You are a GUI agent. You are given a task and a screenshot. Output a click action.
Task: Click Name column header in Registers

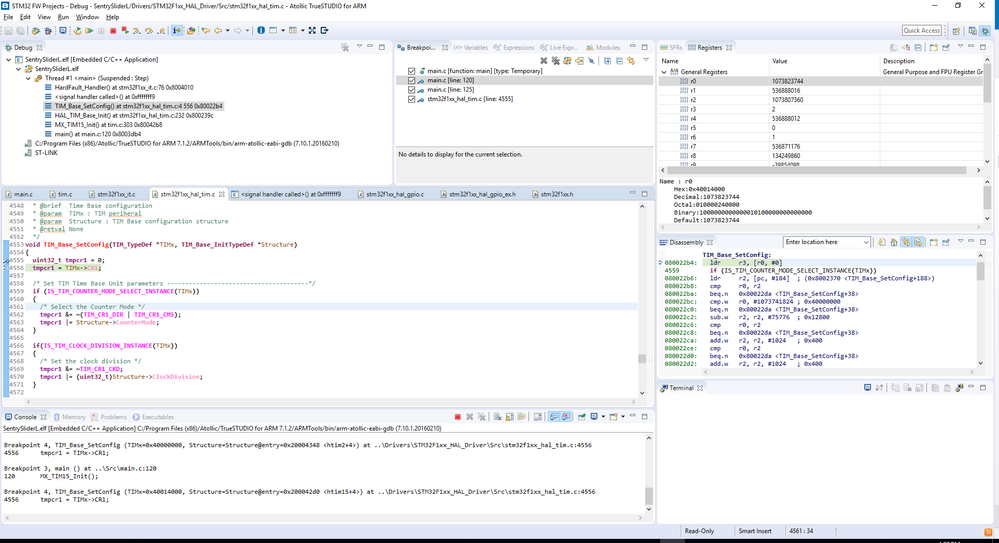point(670,61)
